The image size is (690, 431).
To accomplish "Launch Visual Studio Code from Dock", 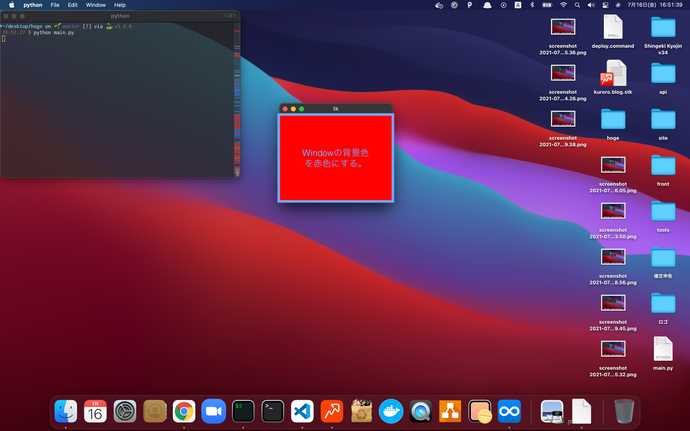I will [302, 411].
